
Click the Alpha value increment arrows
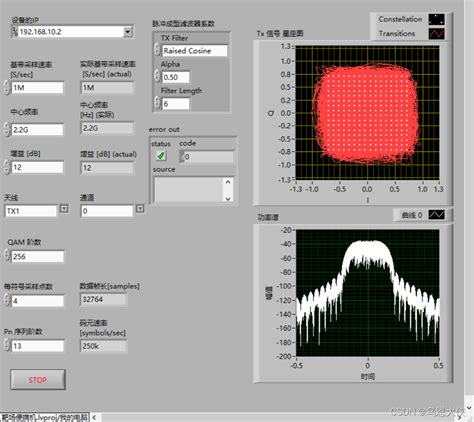point(157,76)
